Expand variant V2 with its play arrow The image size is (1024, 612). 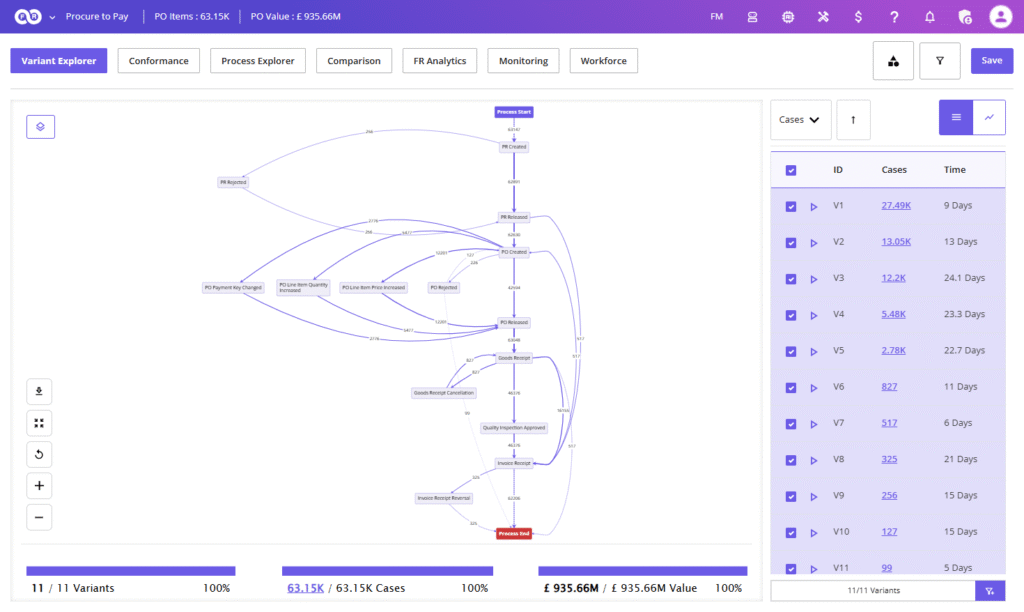point(814,242)
